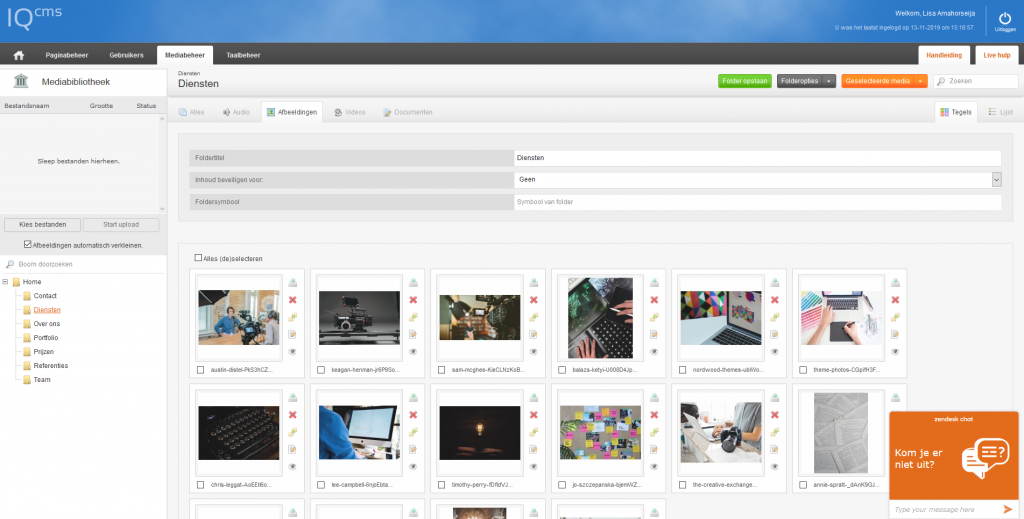Select the keagan-henman image checkbox
1024x519 pixels.
pyautogui.click(x=321, y=370)
